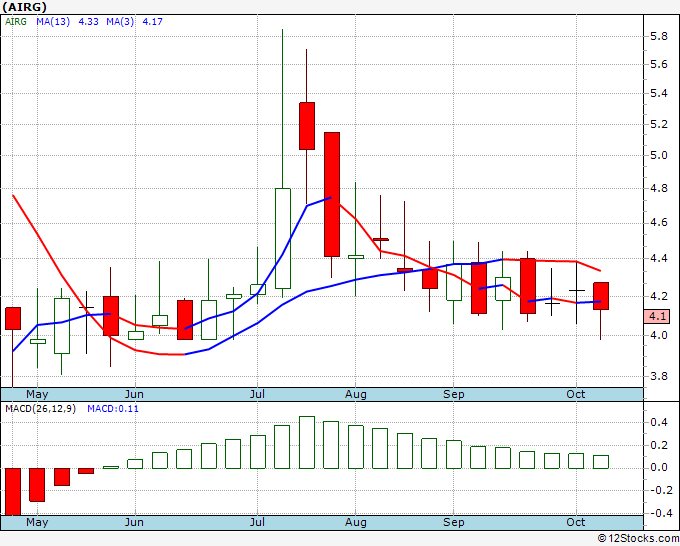
Task: Click the most negative red MACD bar
Action: coord(12,490)
